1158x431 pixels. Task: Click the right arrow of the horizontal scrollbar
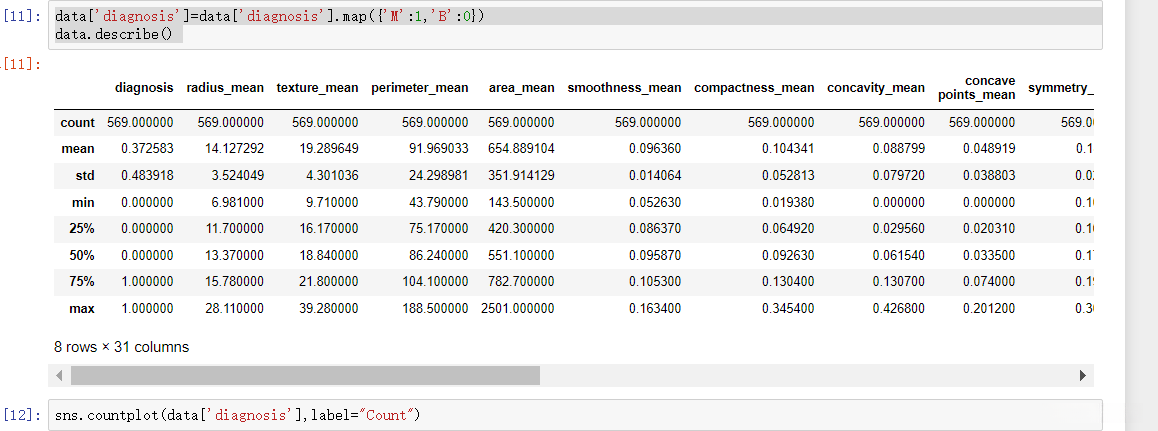[x=1083, y=376]
